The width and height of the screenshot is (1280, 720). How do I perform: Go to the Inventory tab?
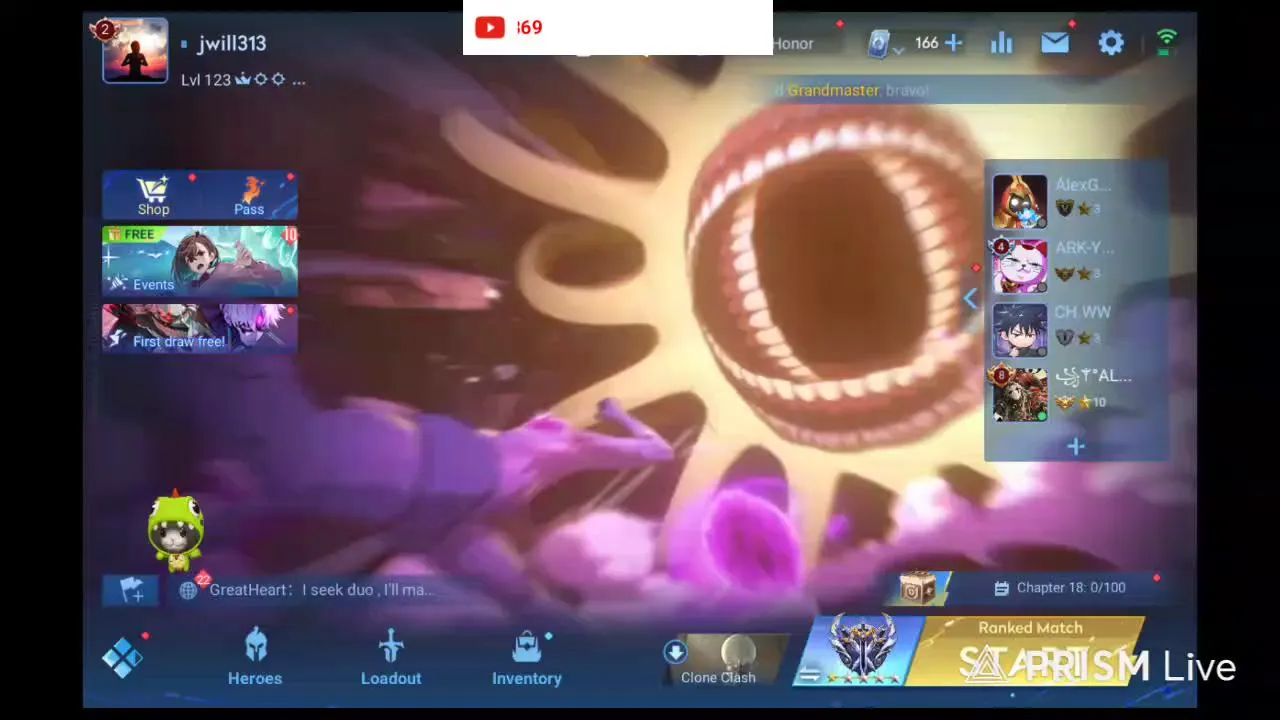coord(527,658)
